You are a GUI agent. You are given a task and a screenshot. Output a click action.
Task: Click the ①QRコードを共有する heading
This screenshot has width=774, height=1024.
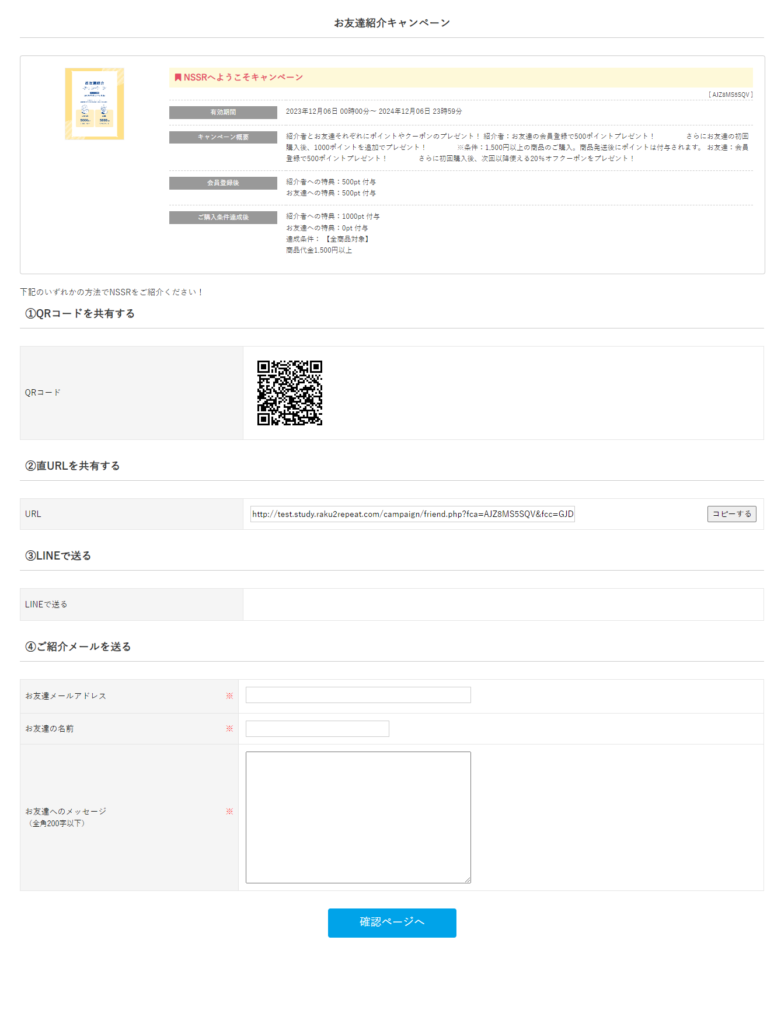pyautogui.click(x=80, y=313)
